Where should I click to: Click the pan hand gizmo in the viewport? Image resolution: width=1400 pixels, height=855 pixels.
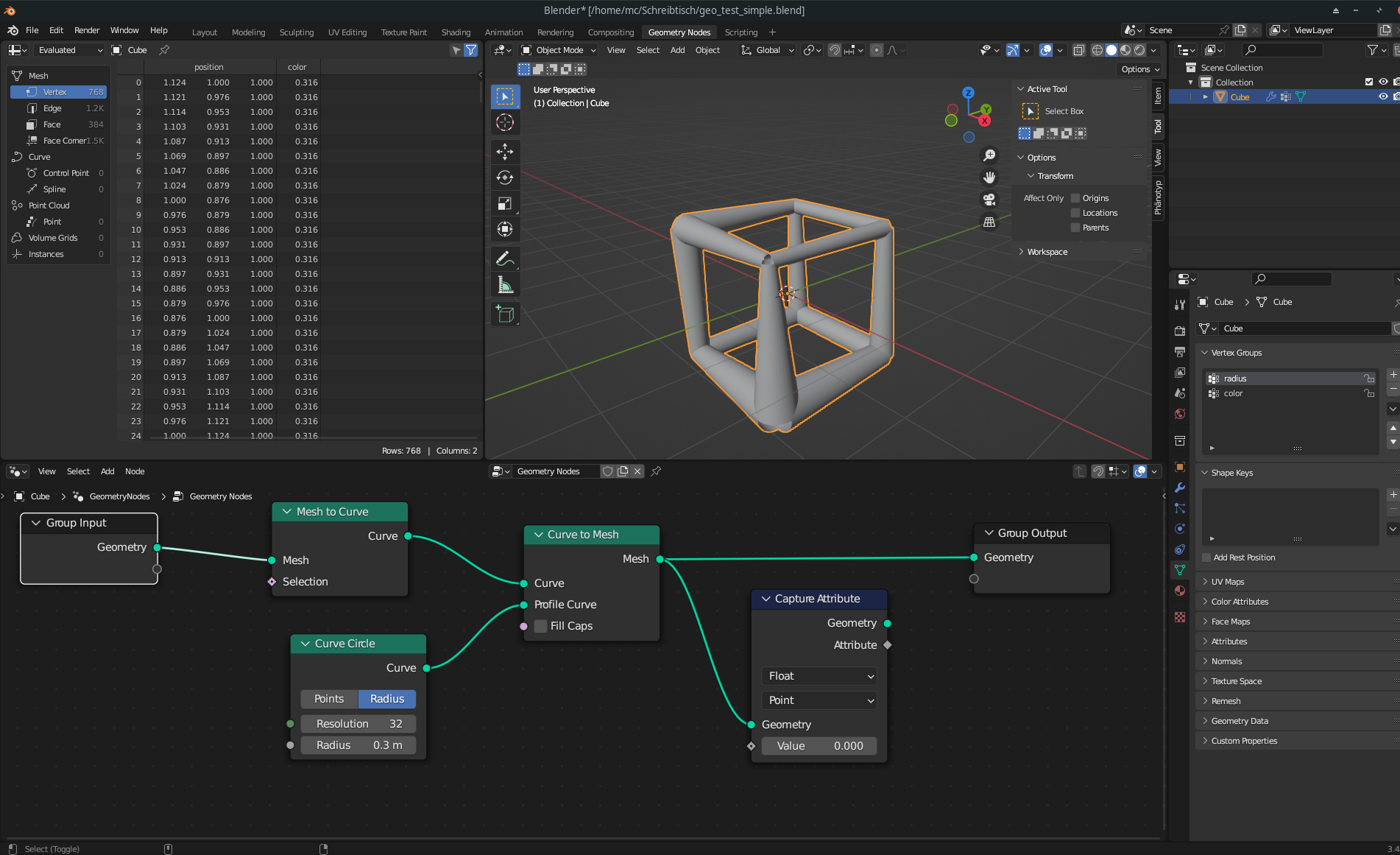point(989,177)
